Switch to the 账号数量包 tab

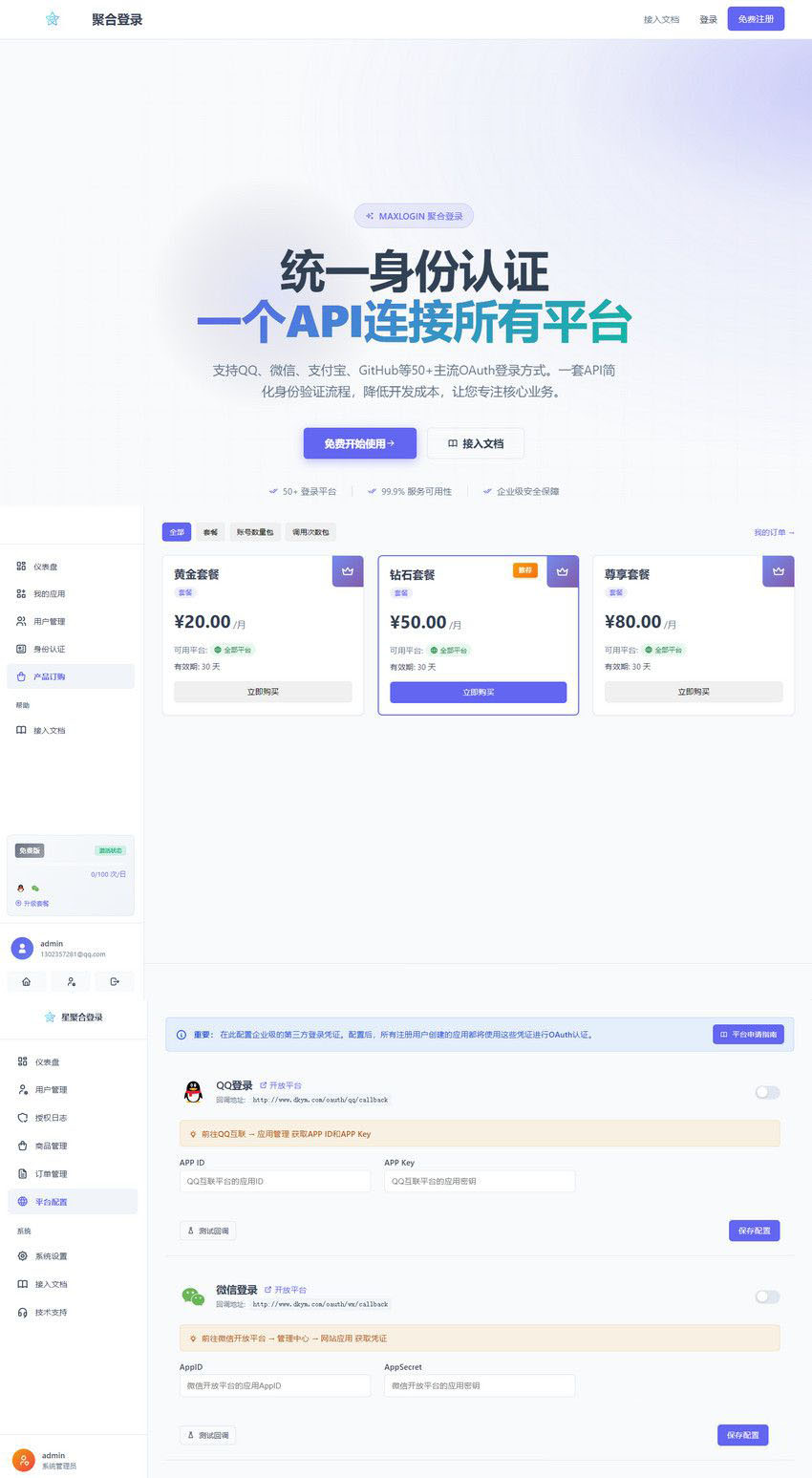pyautogui.click(x=255, y=532)
